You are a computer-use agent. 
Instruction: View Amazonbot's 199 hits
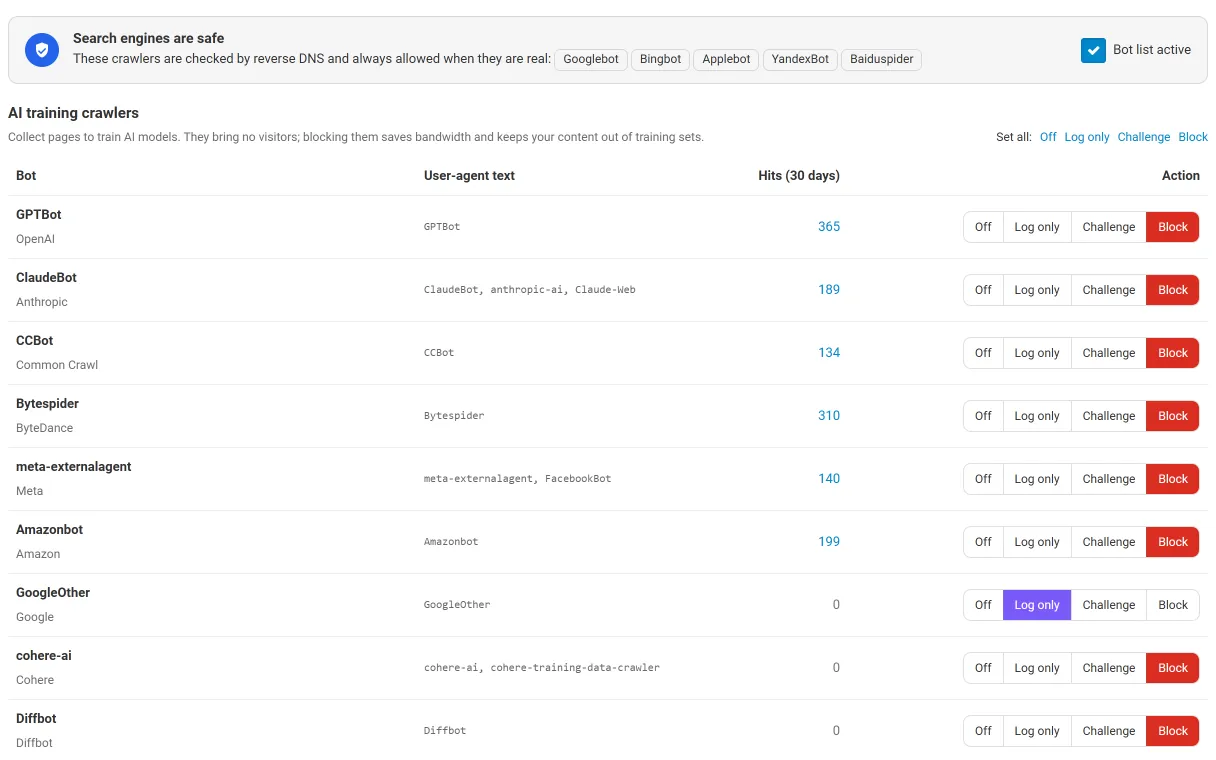[829, 542]
